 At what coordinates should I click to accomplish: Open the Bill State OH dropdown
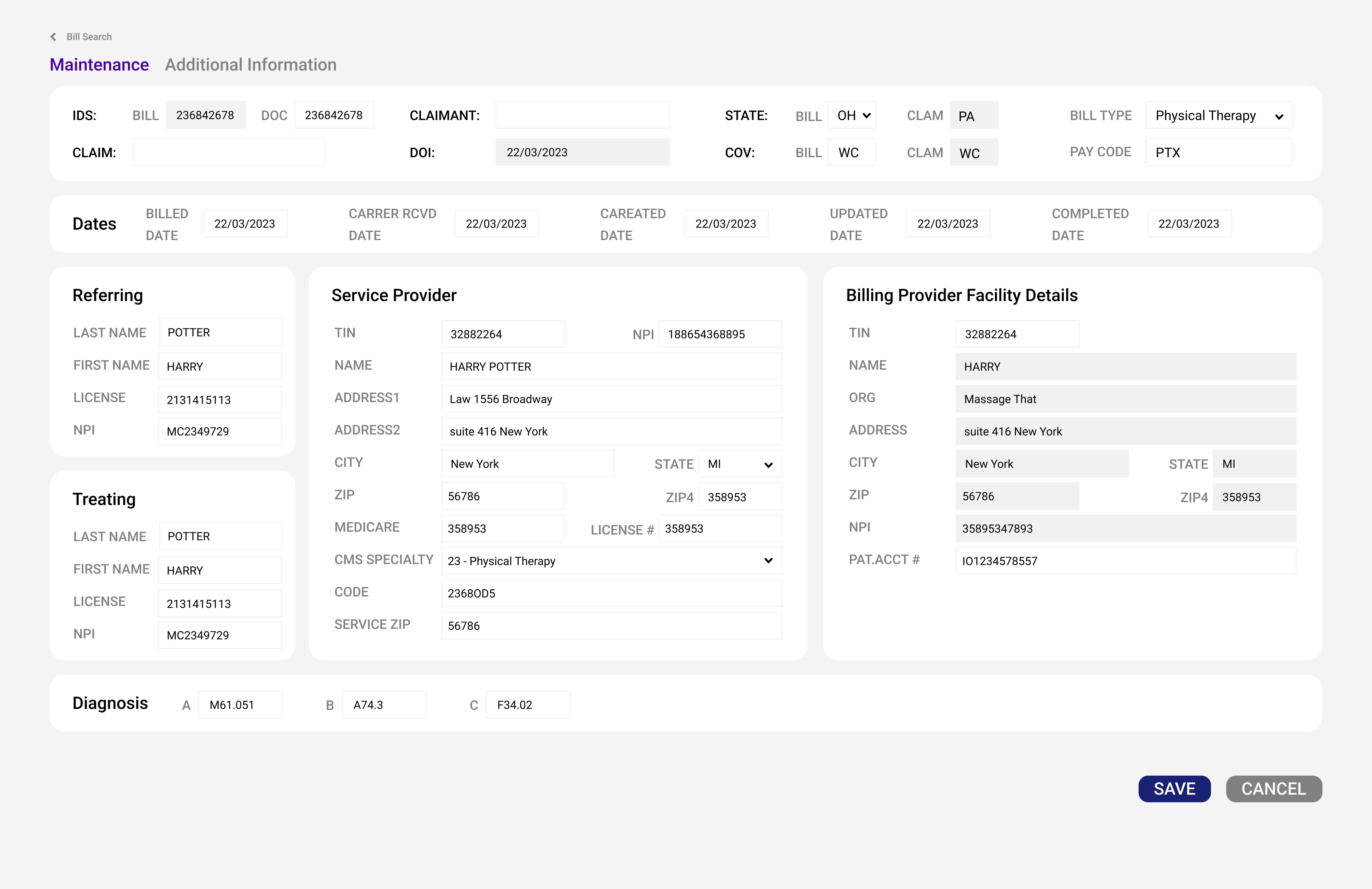coord(852,115)
